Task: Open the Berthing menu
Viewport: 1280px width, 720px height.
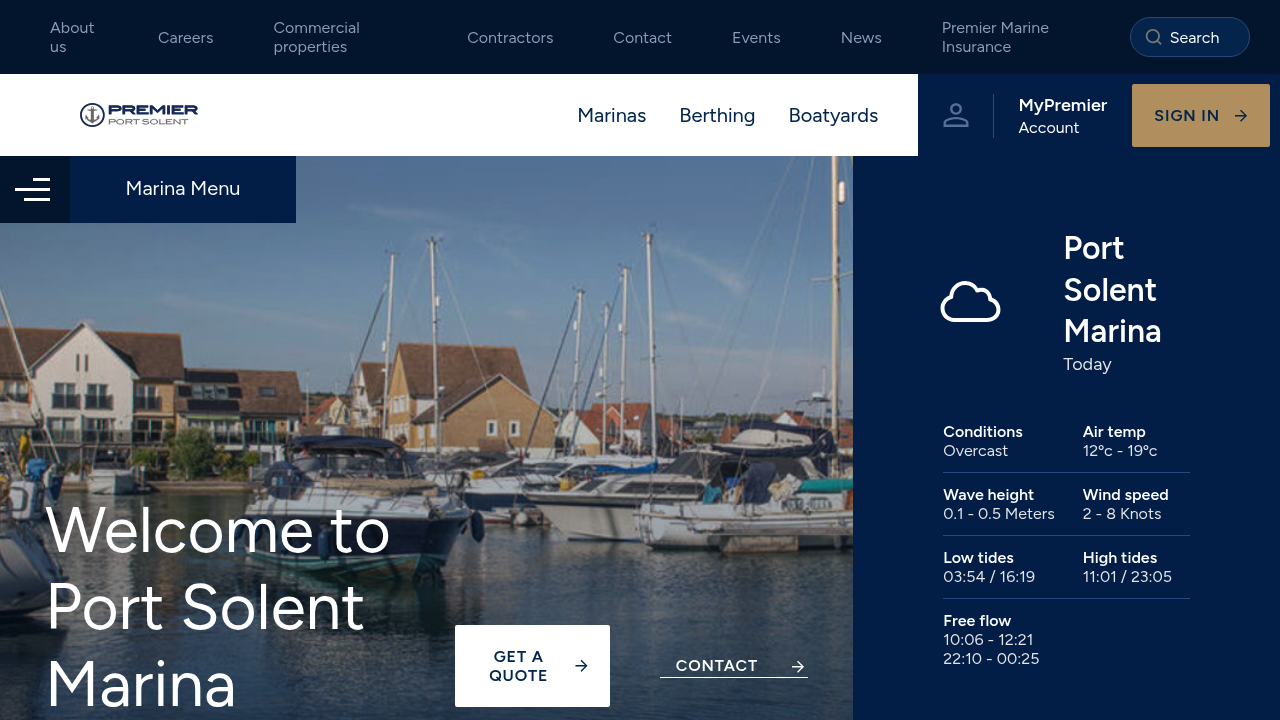Action: click(717, 115)
